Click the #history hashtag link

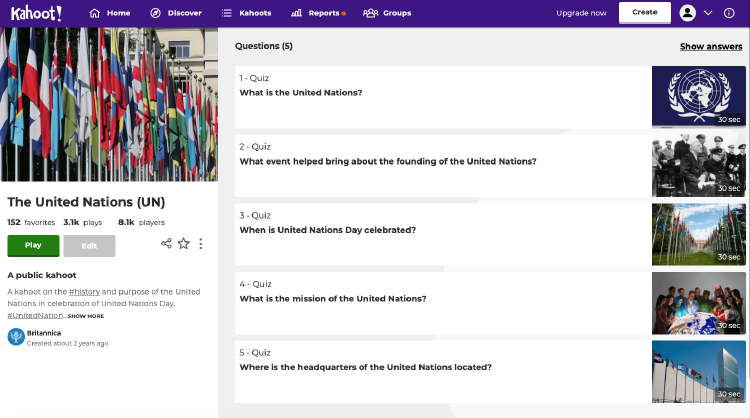tap(84, 291)
